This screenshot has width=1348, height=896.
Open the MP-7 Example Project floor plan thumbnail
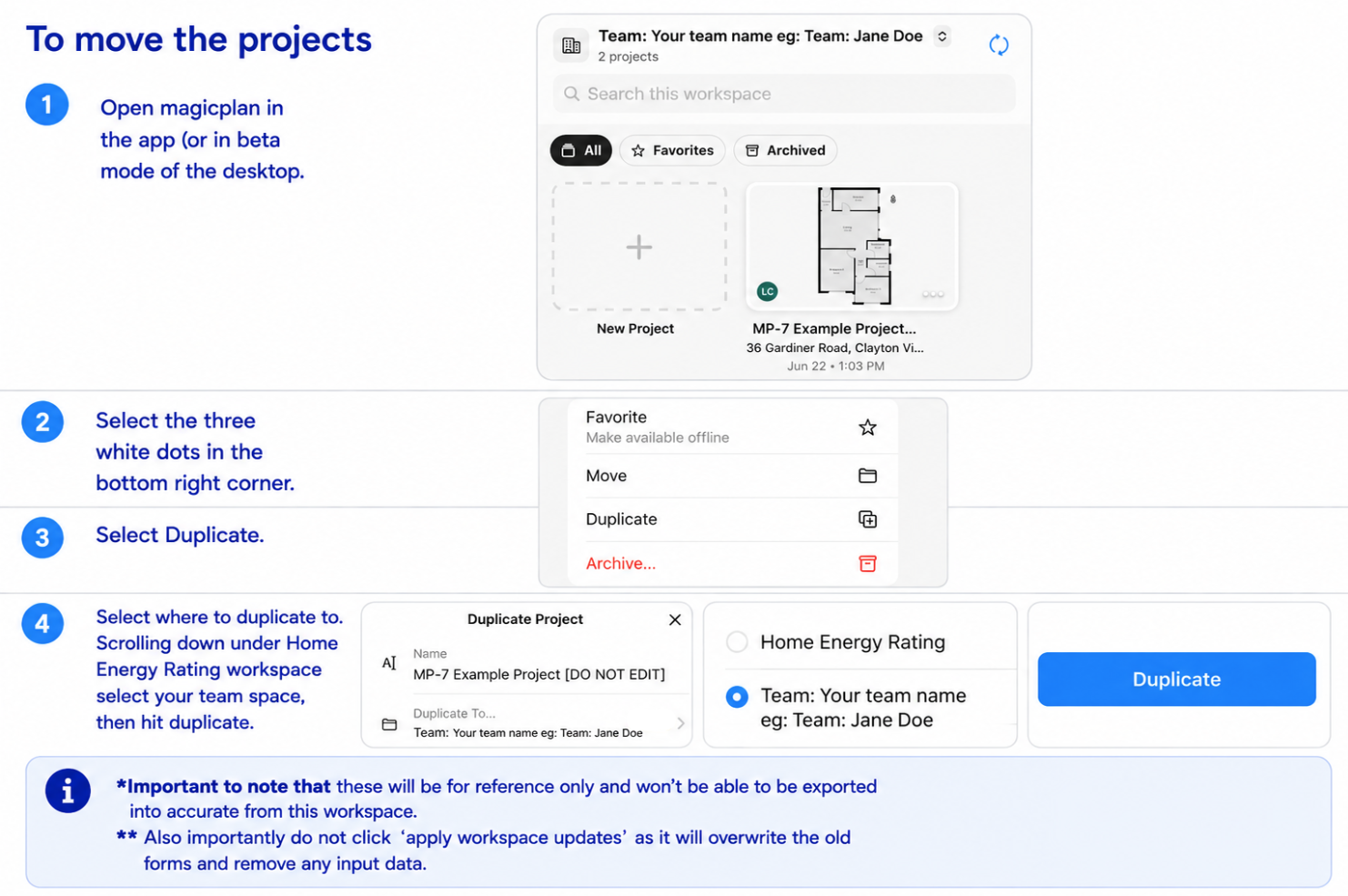click(x=852, y=247)
